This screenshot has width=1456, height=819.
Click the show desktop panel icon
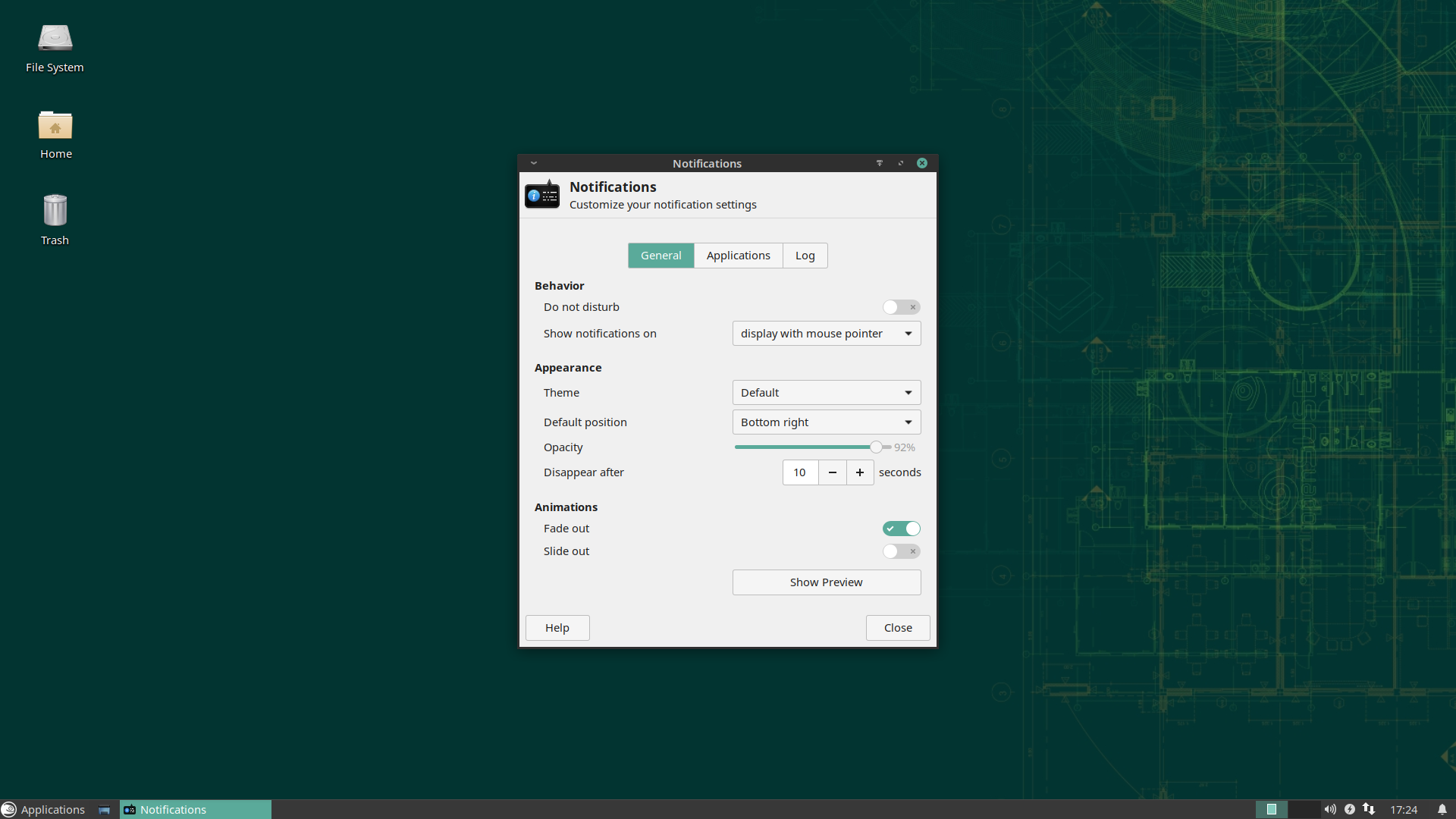coord(104,810)
